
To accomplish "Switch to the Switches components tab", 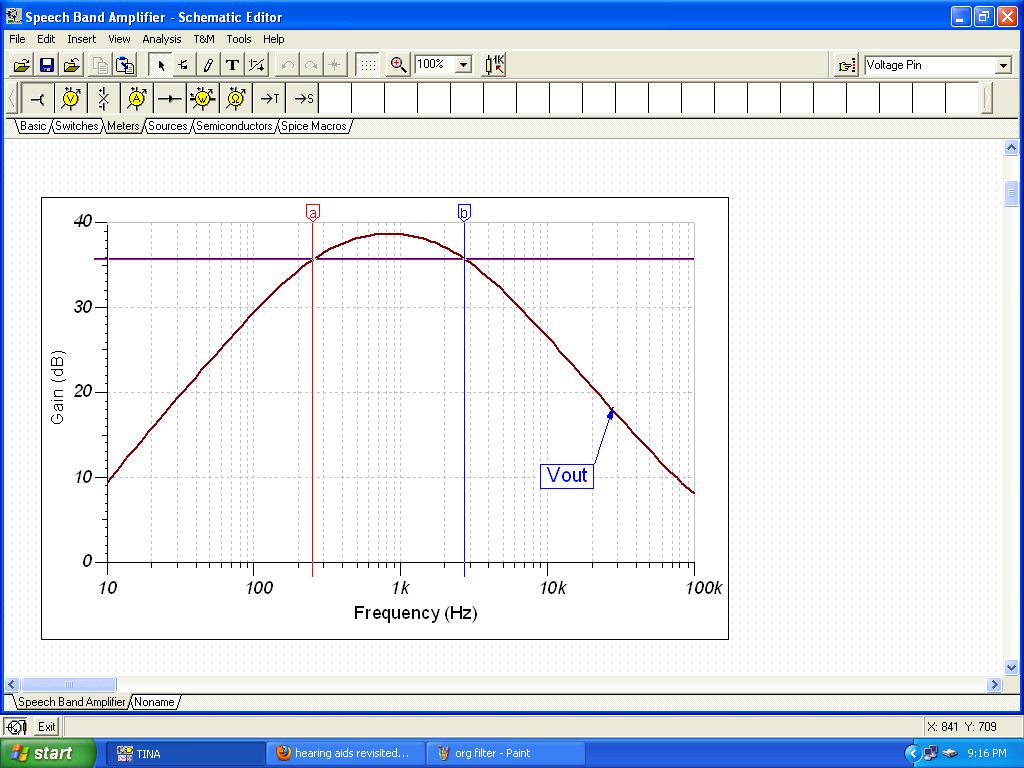I will pos(76,126).
